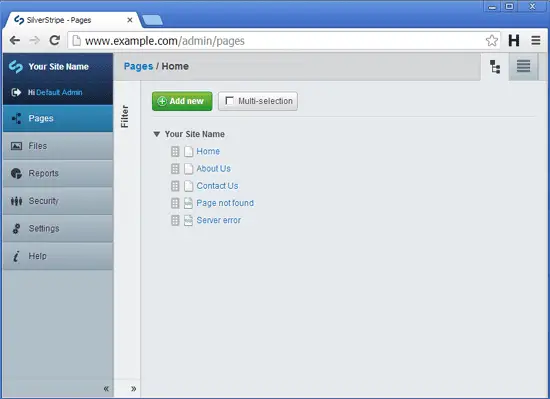Click the green Add new button
The width and height of the screenshot is (550, 399).
(x=182, y=101)
